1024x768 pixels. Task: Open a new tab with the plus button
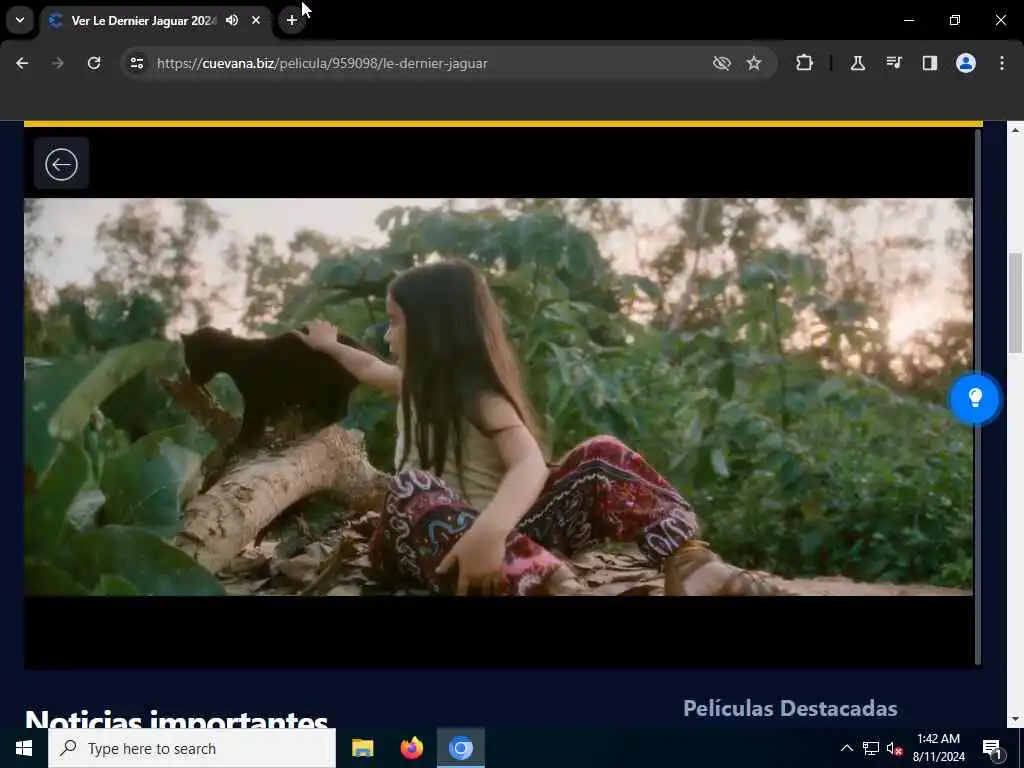tap(292, 20)
